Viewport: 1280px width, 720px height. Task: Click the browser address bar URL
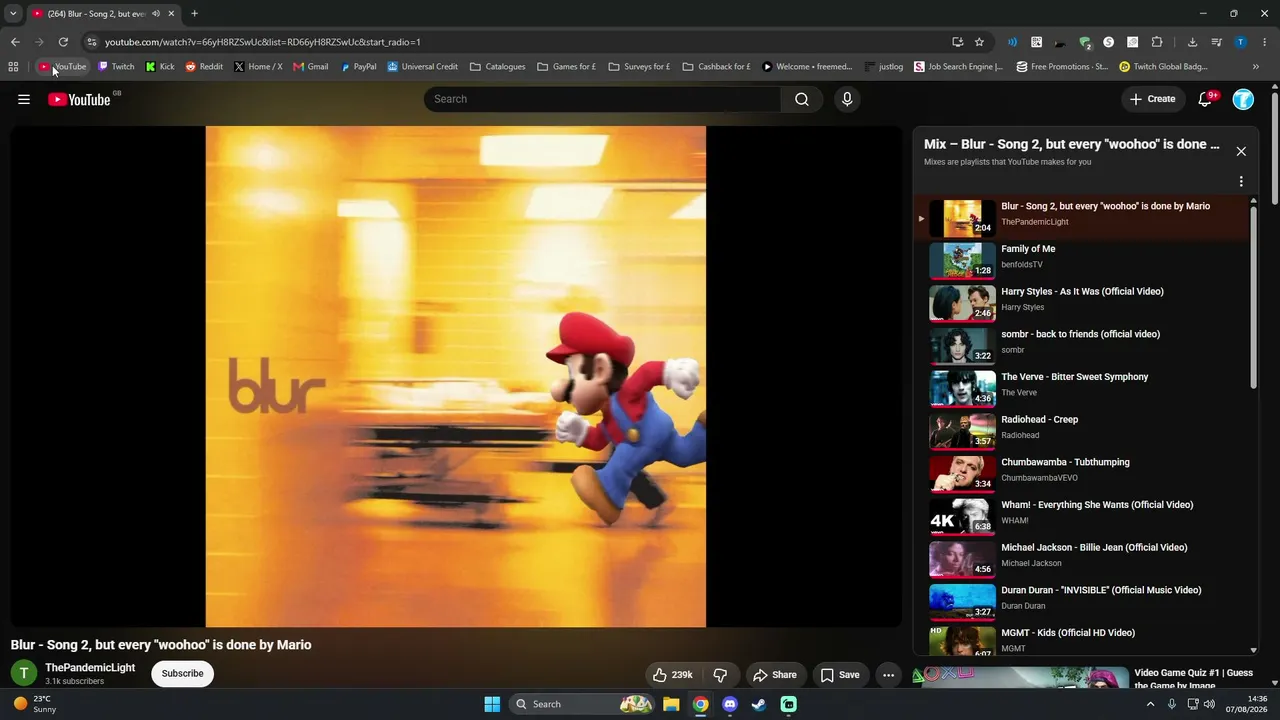tap(263, 42)
